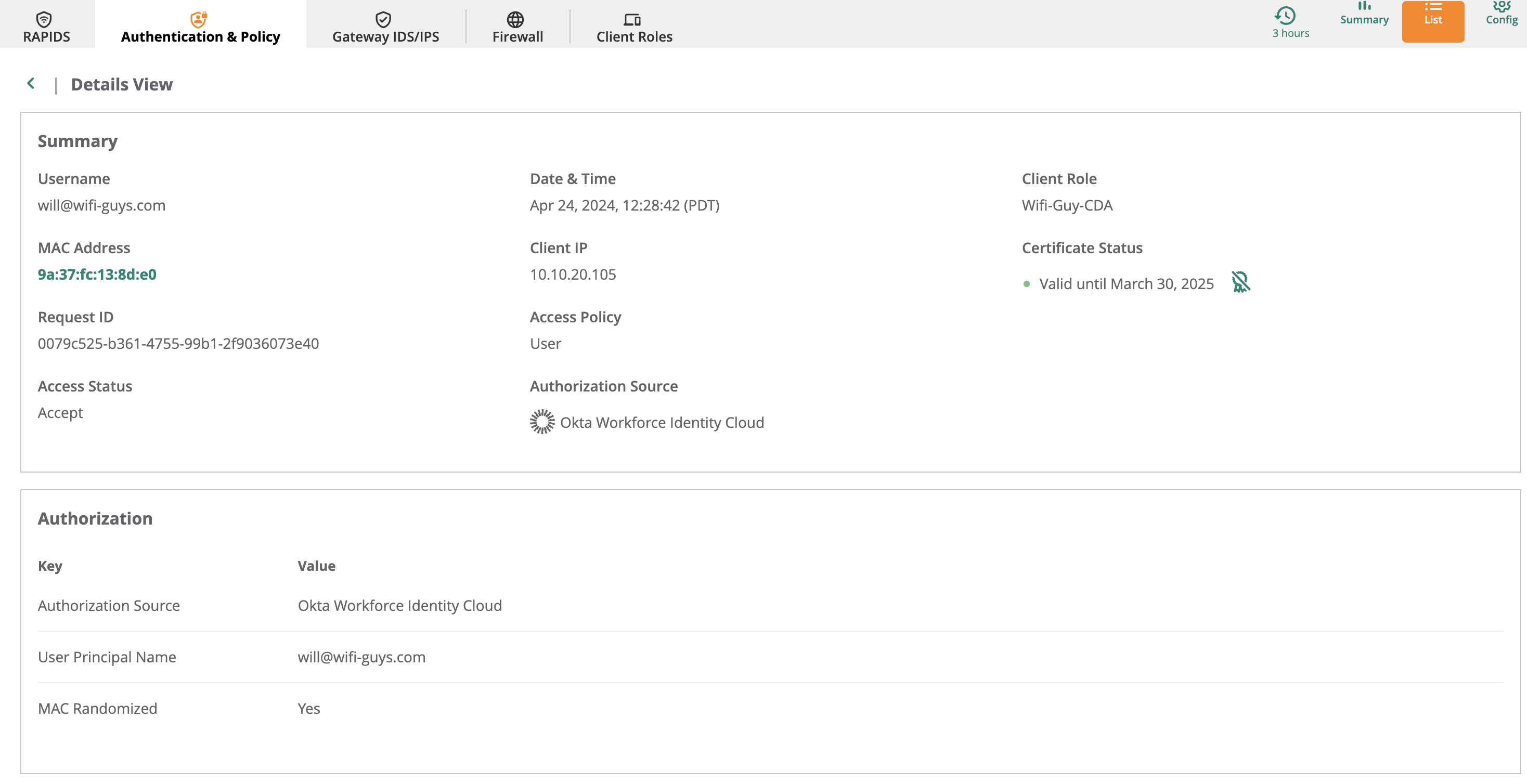Click the MAC Randomized row in Authorization
The image size is (1527, 784).
98,708
